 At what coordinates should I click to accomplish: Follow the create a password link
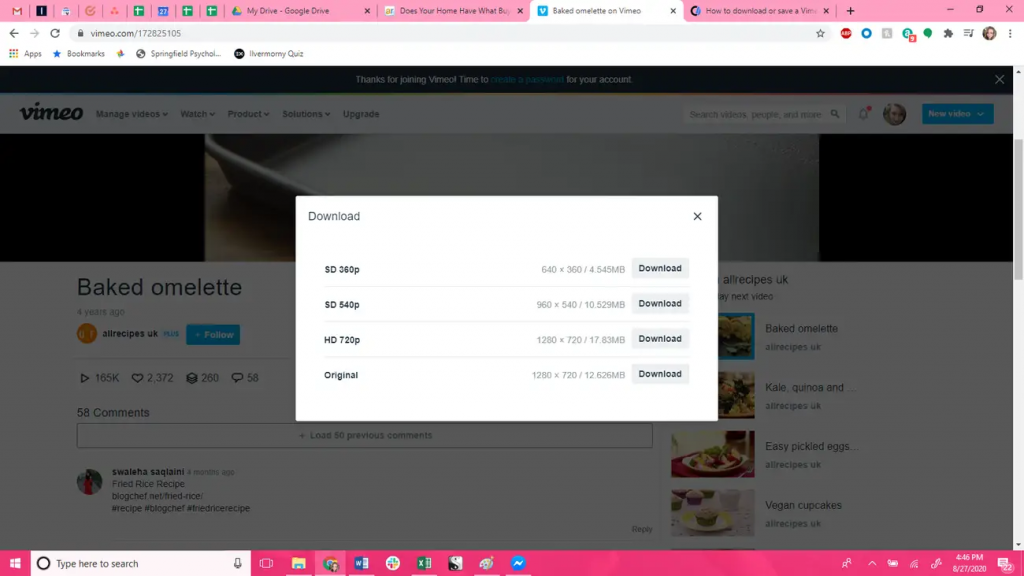tap(527, 80)
